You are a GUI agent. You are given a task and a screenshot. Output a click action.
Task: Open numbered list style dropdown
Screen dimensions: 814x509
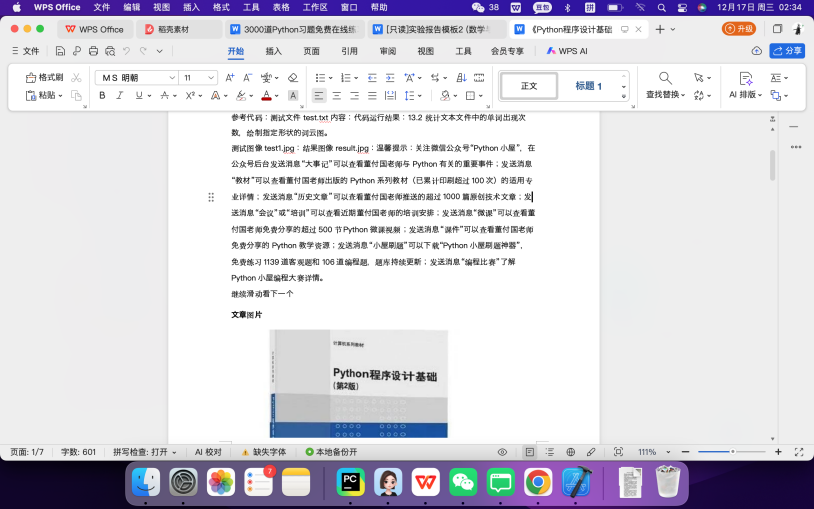356,78
